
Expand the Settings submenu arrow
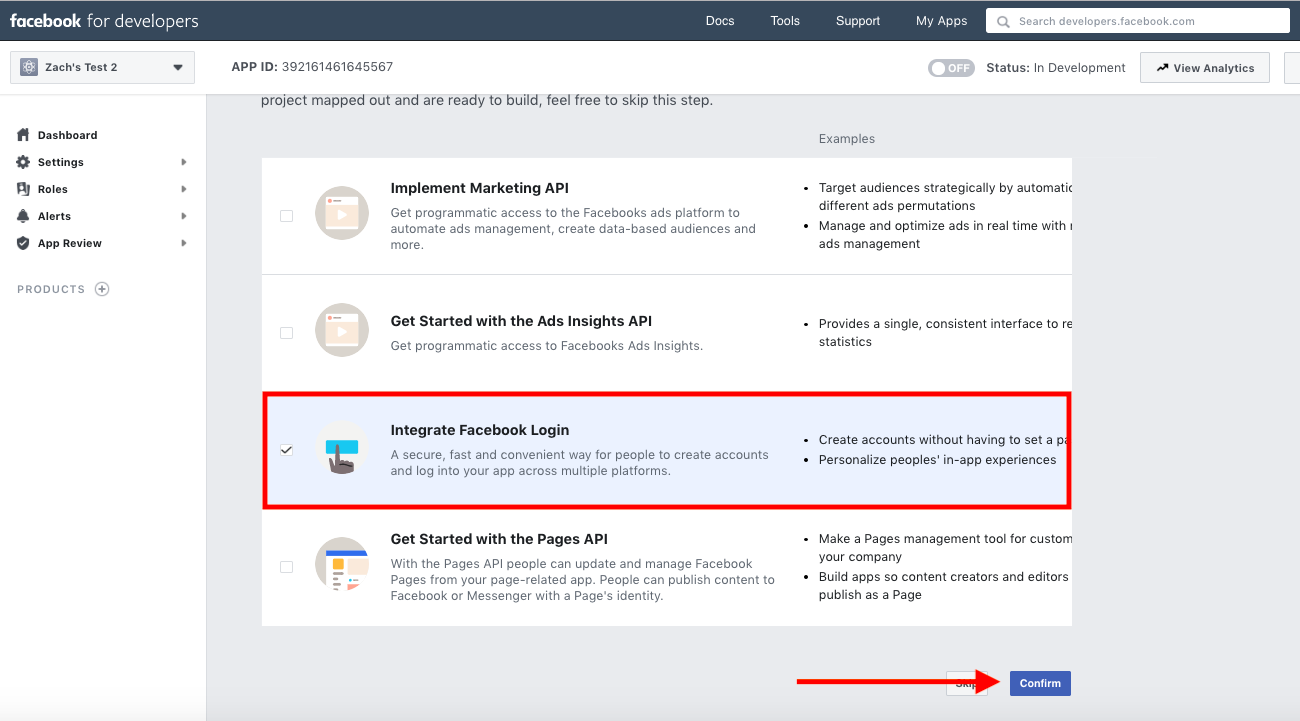click(x=184, y=162)
